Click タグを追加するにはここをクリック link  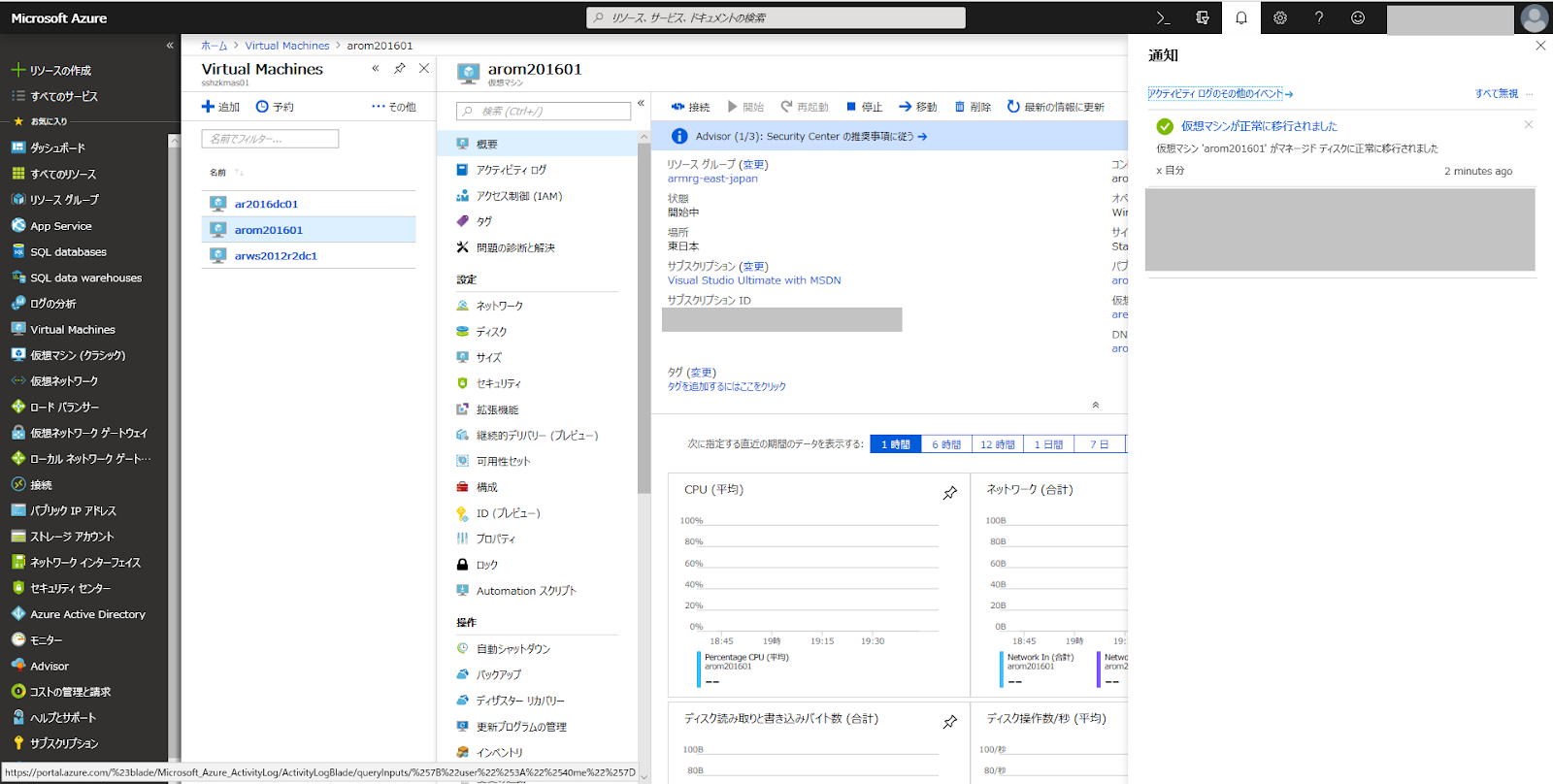coord(727,386)
